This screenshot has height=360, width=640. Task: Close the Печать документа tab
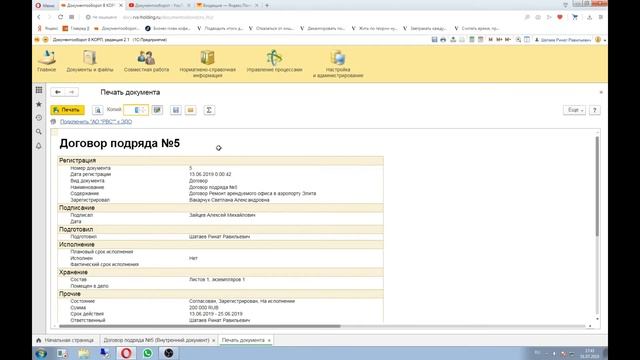[269, 340]
